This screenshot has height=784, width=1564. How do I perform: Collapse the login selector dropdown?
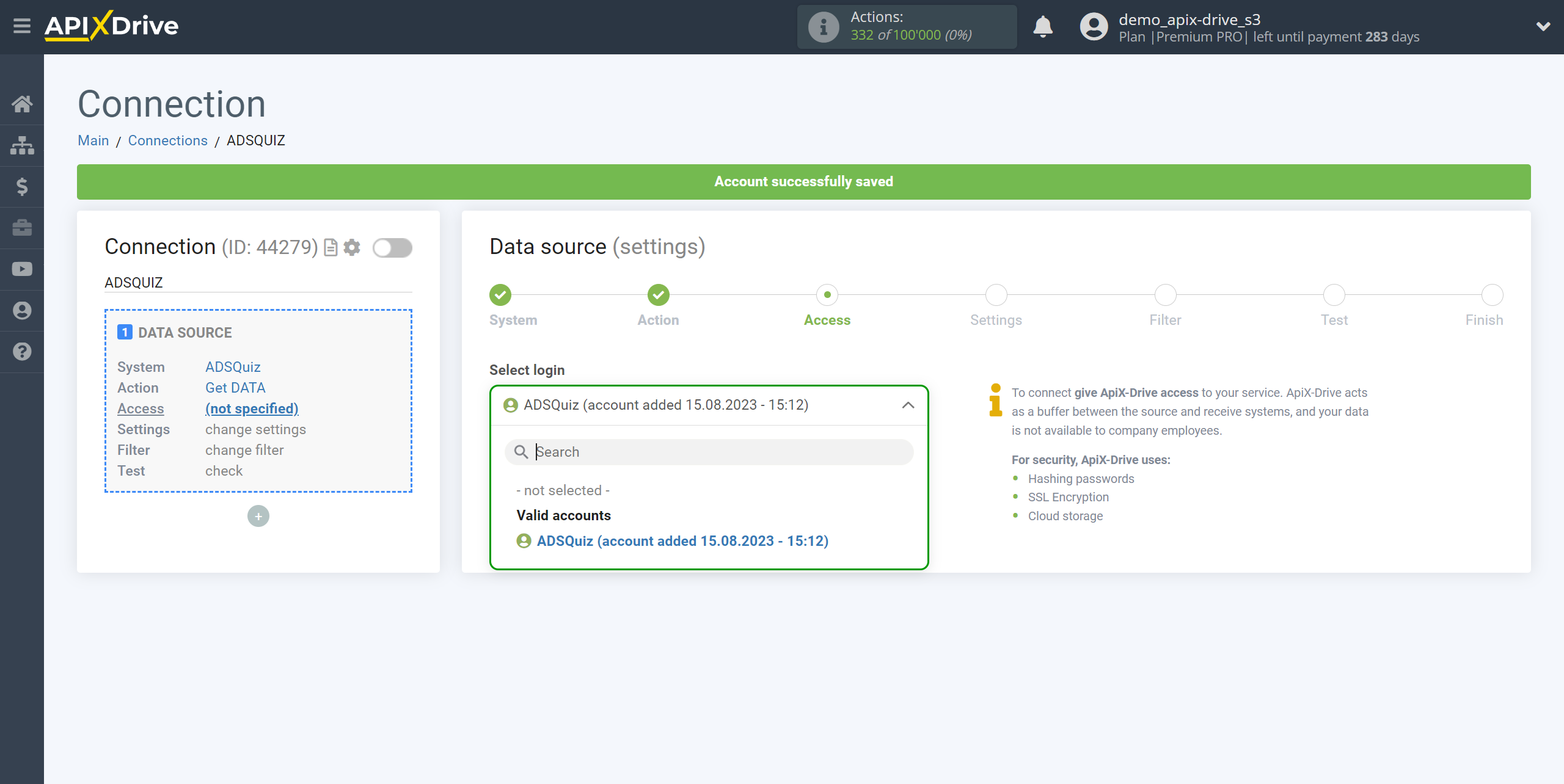(907, 404)
